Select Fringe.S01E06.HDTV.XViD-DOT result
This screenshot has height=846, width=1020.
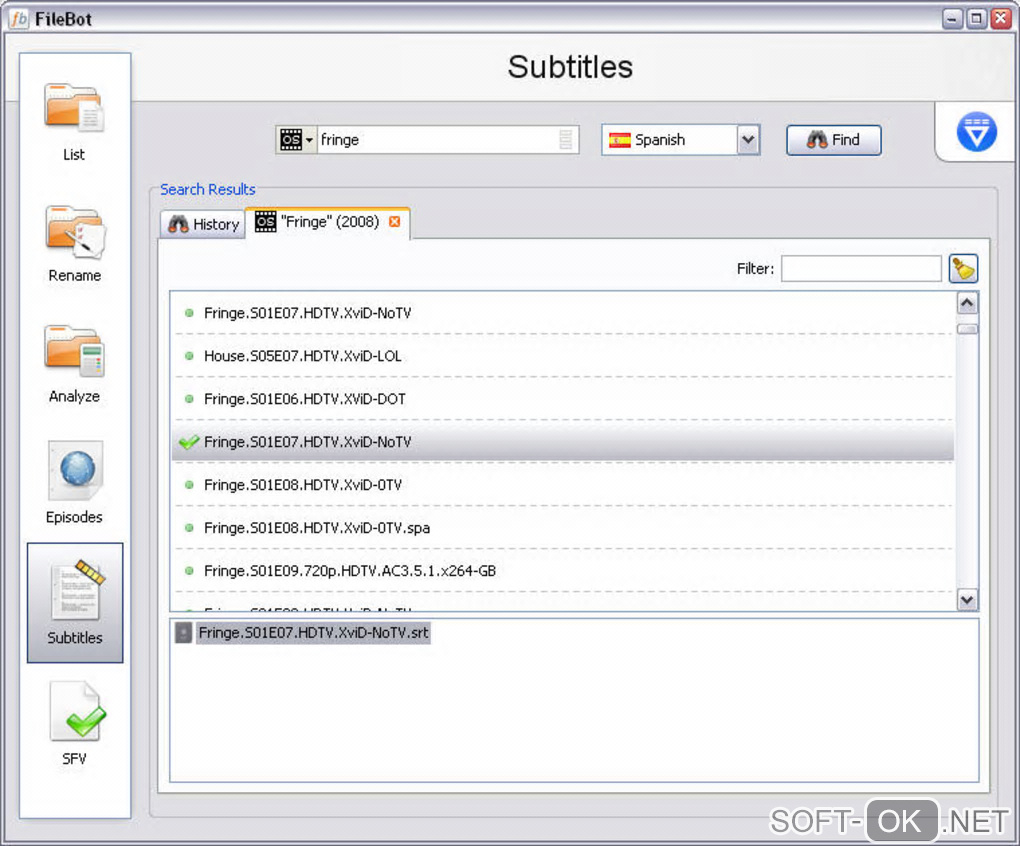[563, 399]
